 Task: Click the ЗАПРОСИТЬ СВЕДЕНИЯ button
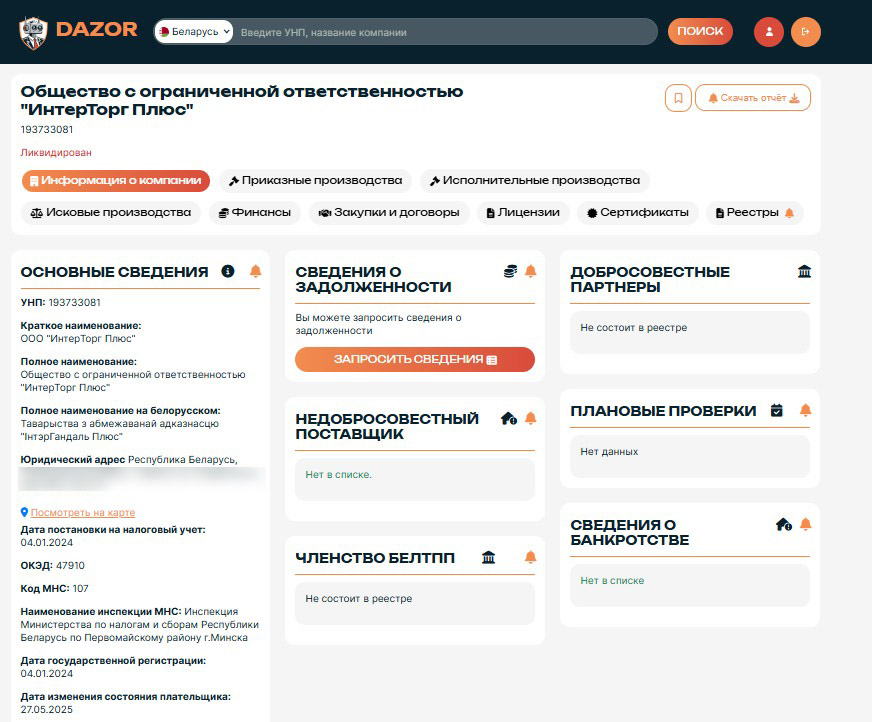[415, 359]
